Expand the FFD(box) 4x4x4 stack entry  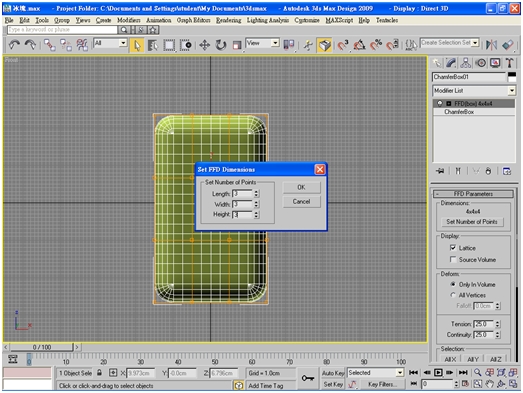coord(449,103)
